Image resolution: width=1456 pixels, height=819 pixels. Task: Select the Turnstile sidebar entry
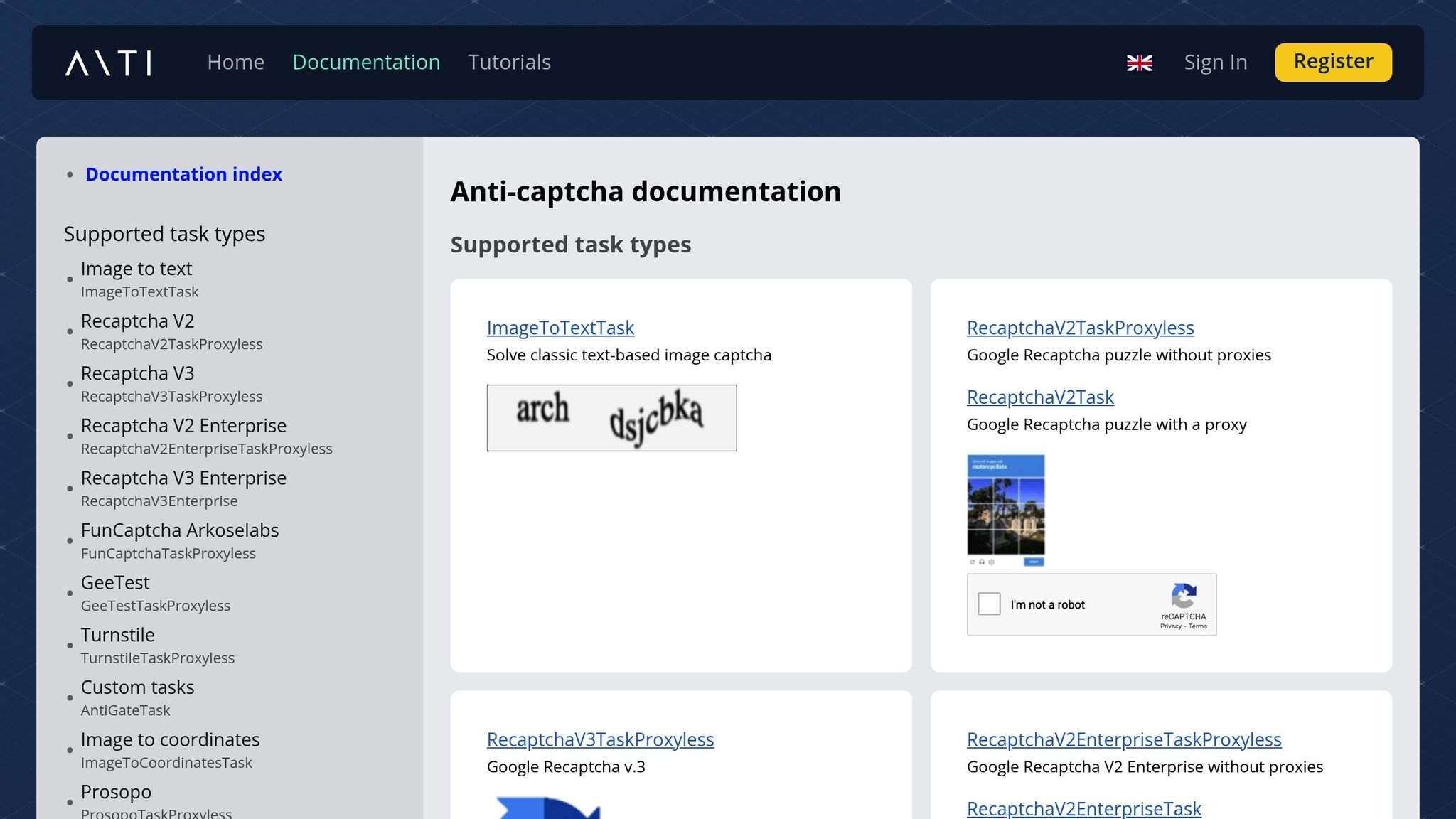click(x=117, y=635)
